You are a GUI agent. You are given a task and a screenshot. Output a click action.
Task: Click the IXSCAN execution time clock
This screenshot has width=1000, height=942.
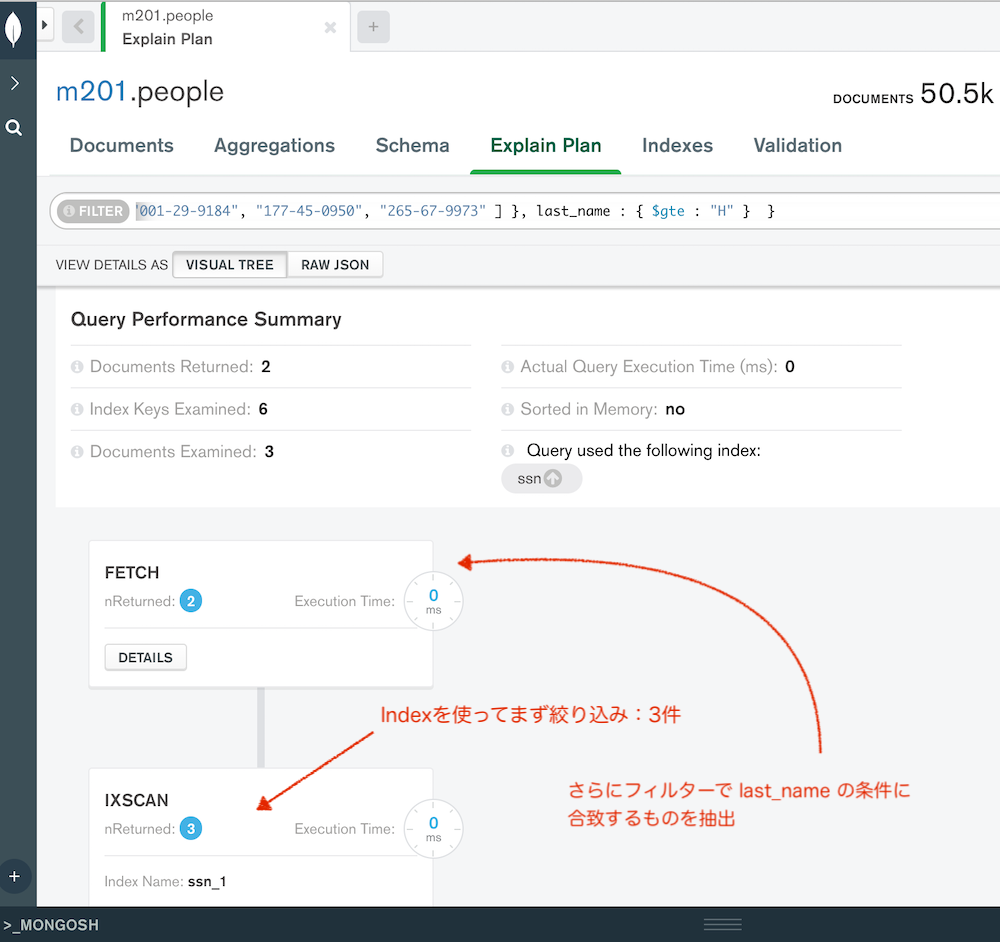click(x=434, y=829)
